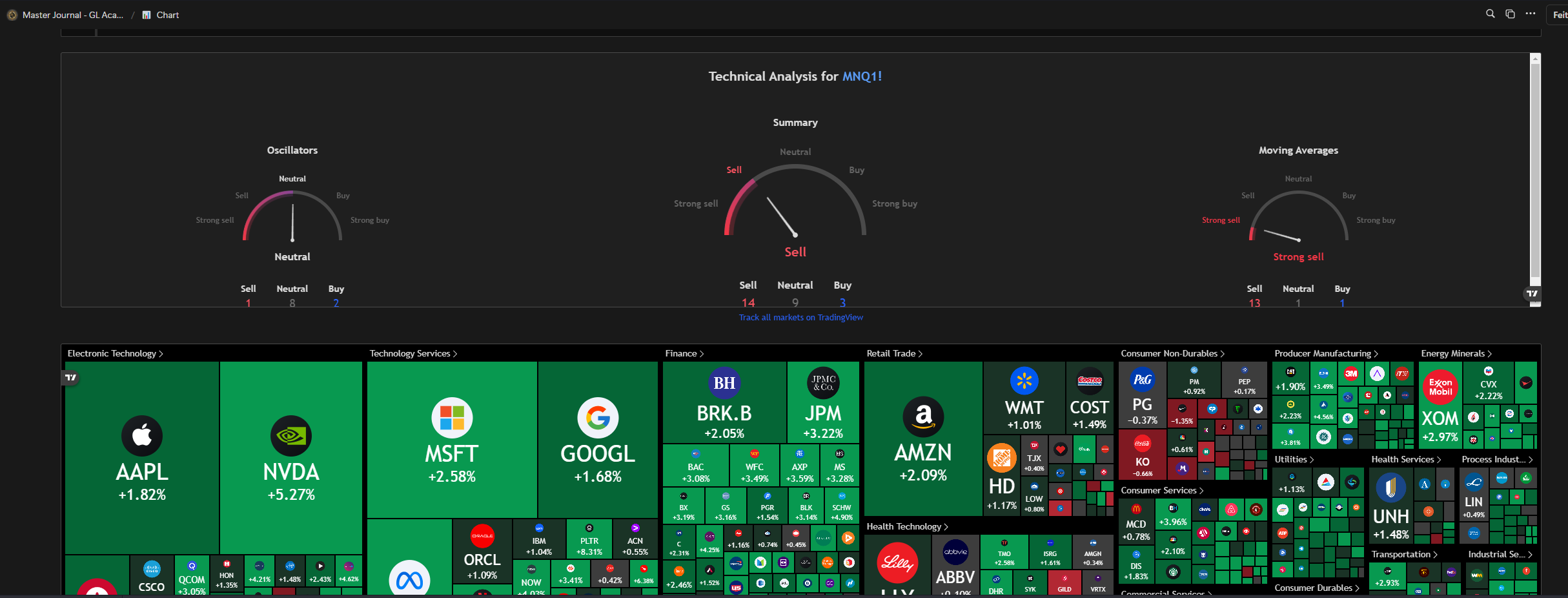Viewport: 1568px width, 598px height.
Task: Click the abbvie logo on the ABBV tile
Action: click(955, 552)
